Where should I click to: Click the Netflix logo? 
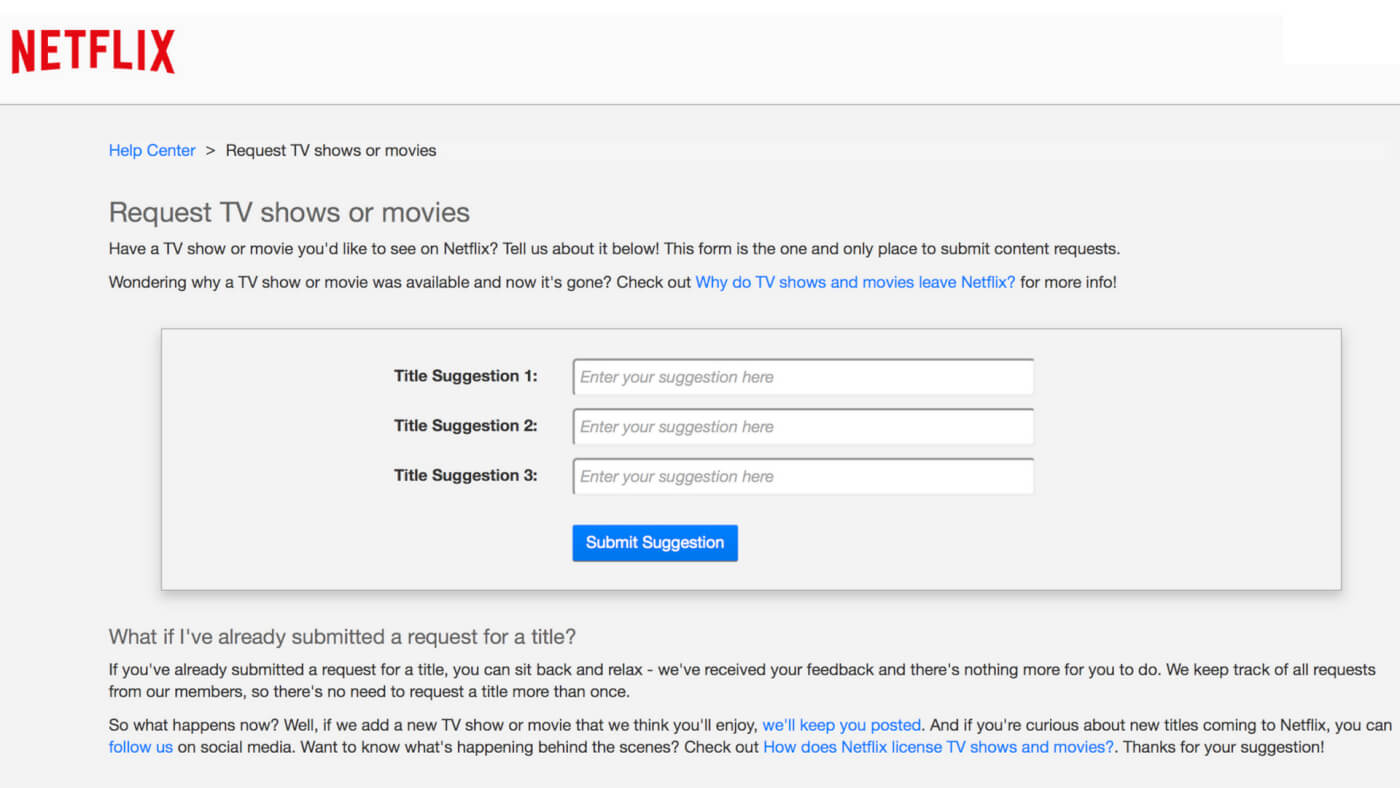[93, 51]
